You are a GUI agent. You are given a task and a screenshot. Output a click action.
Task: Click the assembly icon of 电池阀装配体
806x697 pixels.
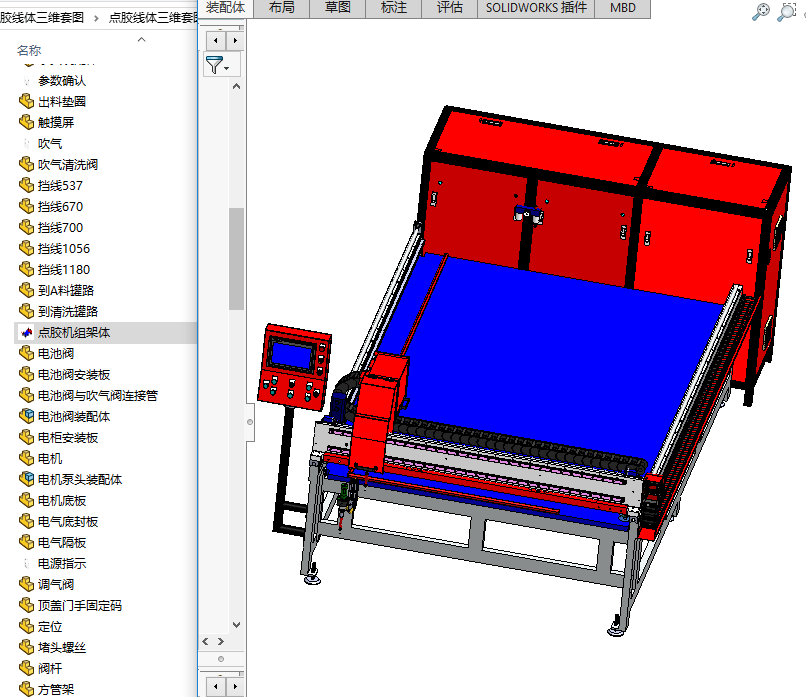point(27,416)
